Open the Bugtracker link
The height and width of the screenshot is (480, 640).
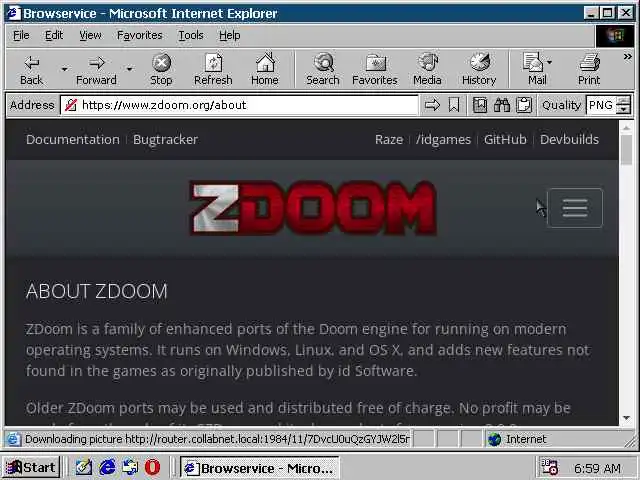click(x=165, y=140)
